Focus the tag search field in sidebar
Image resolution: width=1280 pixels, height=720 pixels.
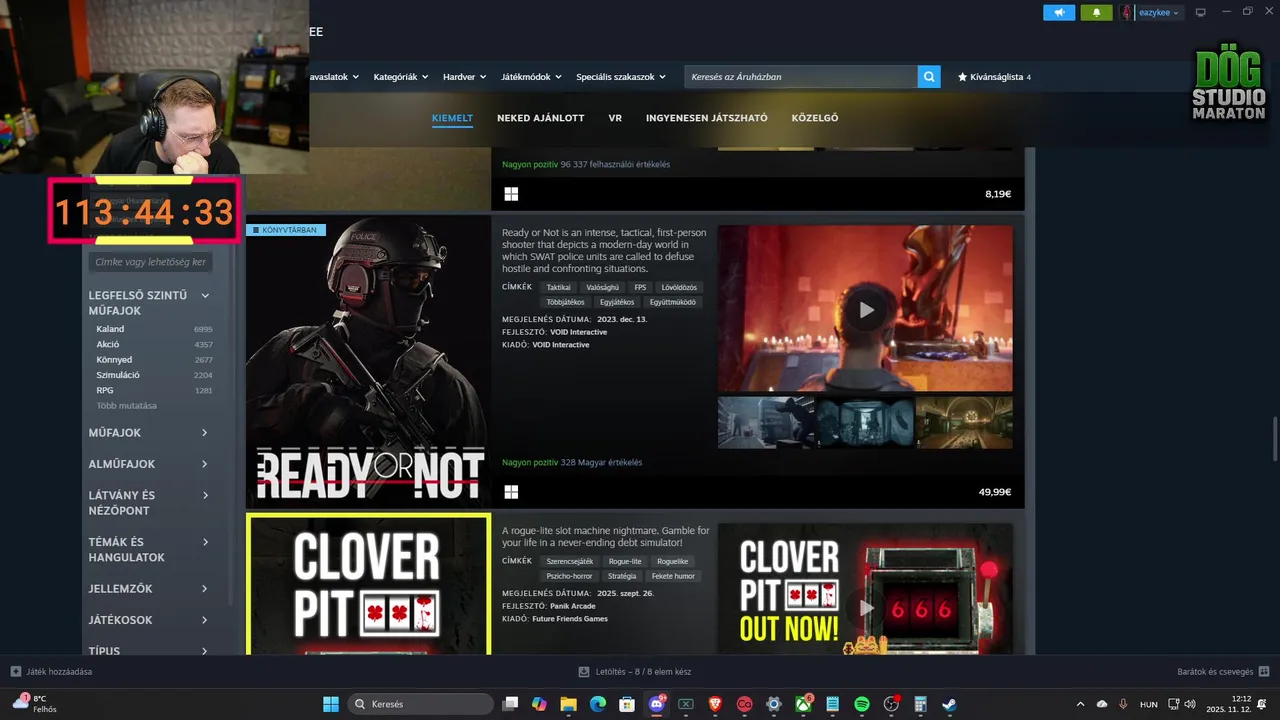[x=150, y=262]
